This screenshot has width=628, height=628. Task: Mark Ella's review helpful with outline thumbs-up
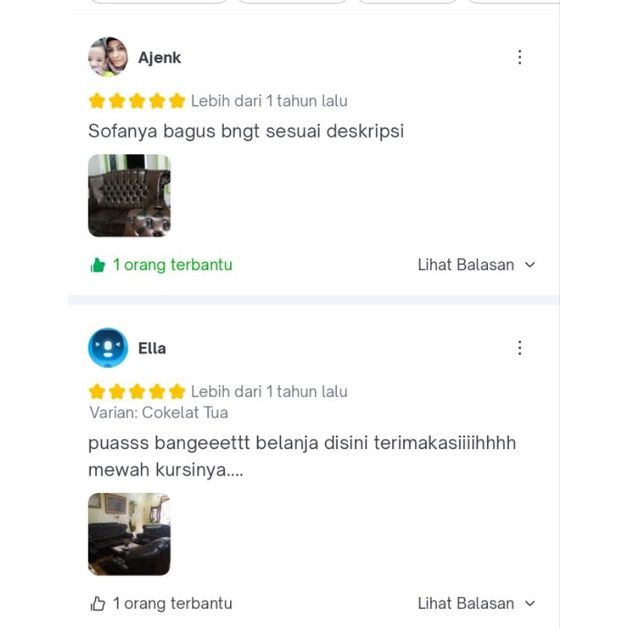click(x=97, y=603)
